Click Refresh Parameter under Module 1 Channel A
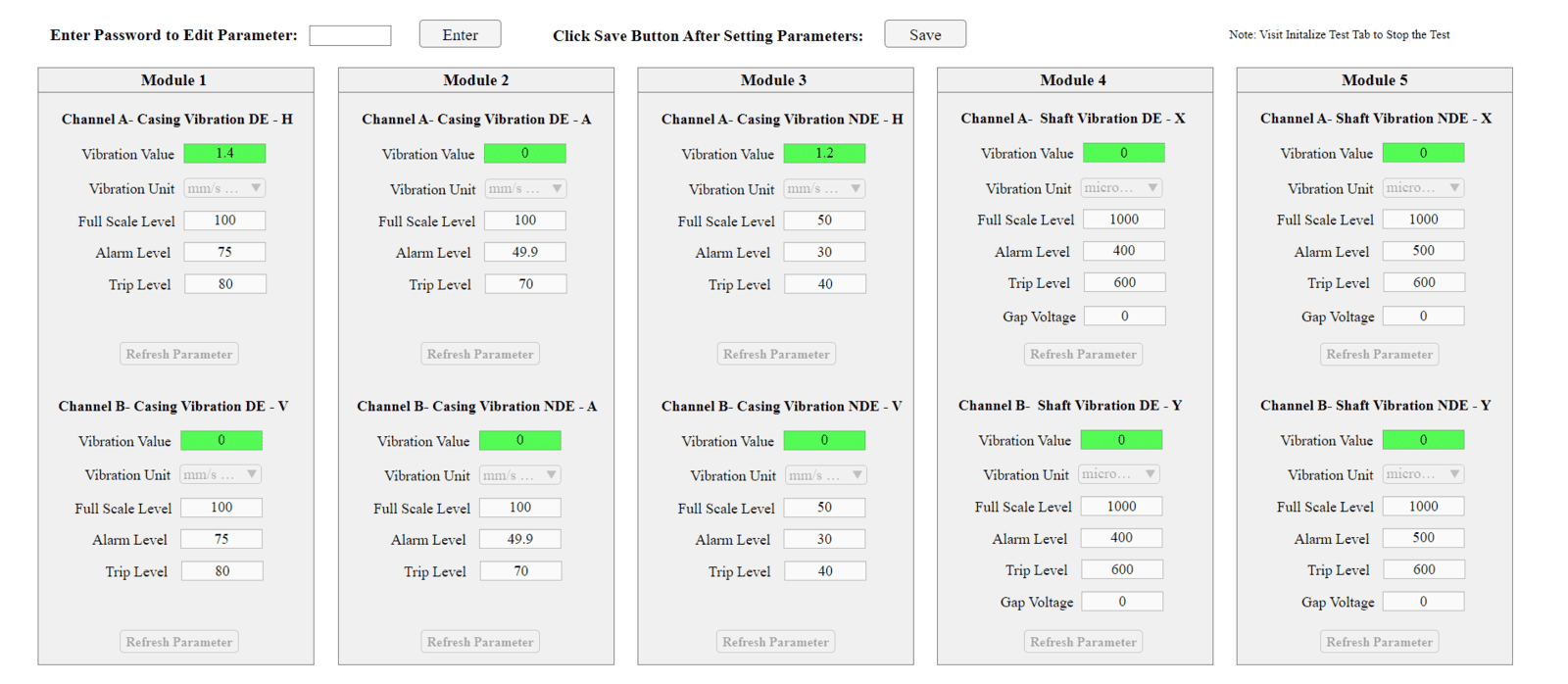 pyautogui.click(x=179, y=354)
